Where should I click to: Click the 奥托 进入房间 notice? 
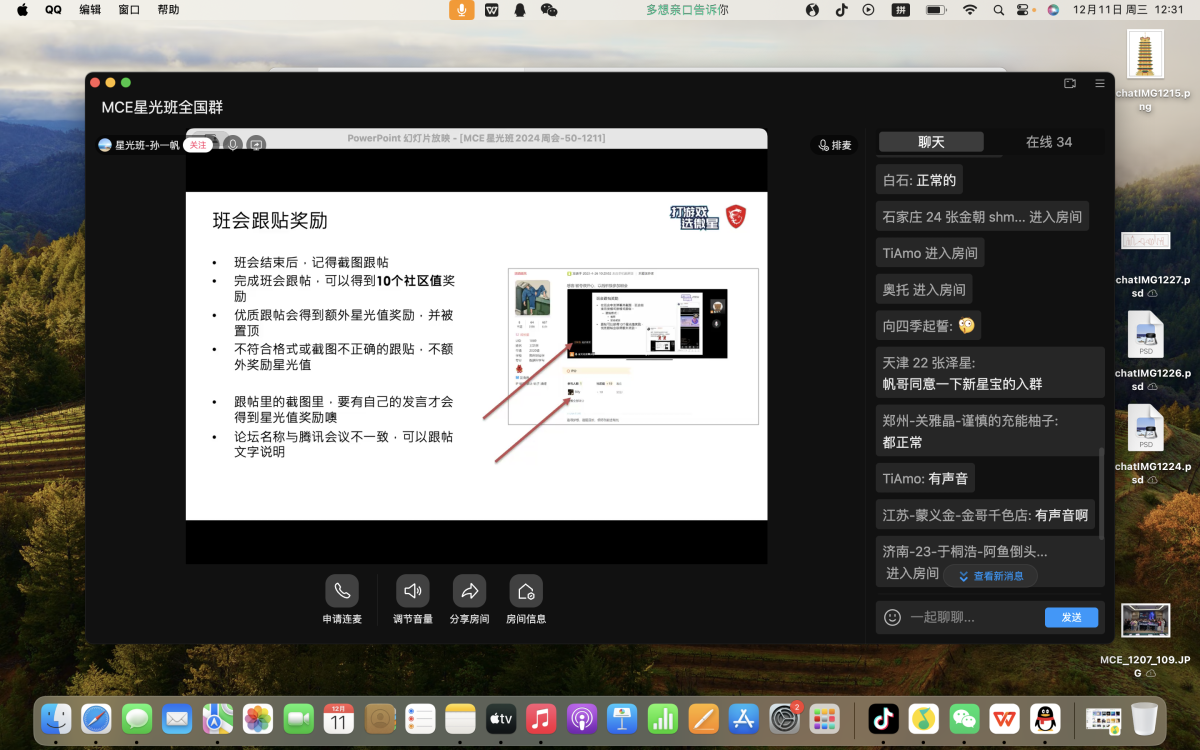(x=924, y=289)
